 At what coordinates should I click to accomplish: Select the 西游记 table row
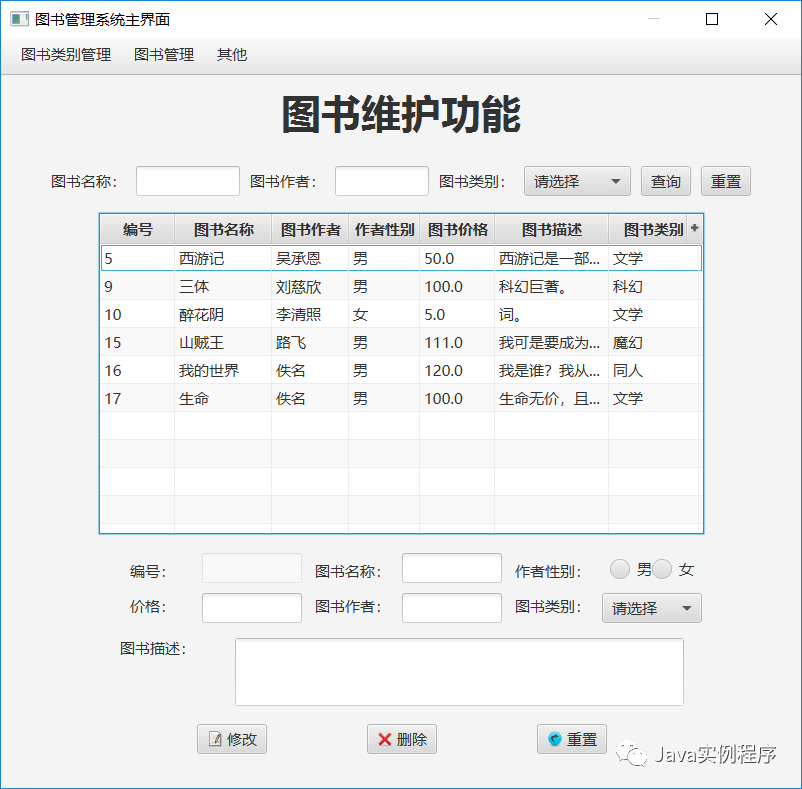[401, 258]
